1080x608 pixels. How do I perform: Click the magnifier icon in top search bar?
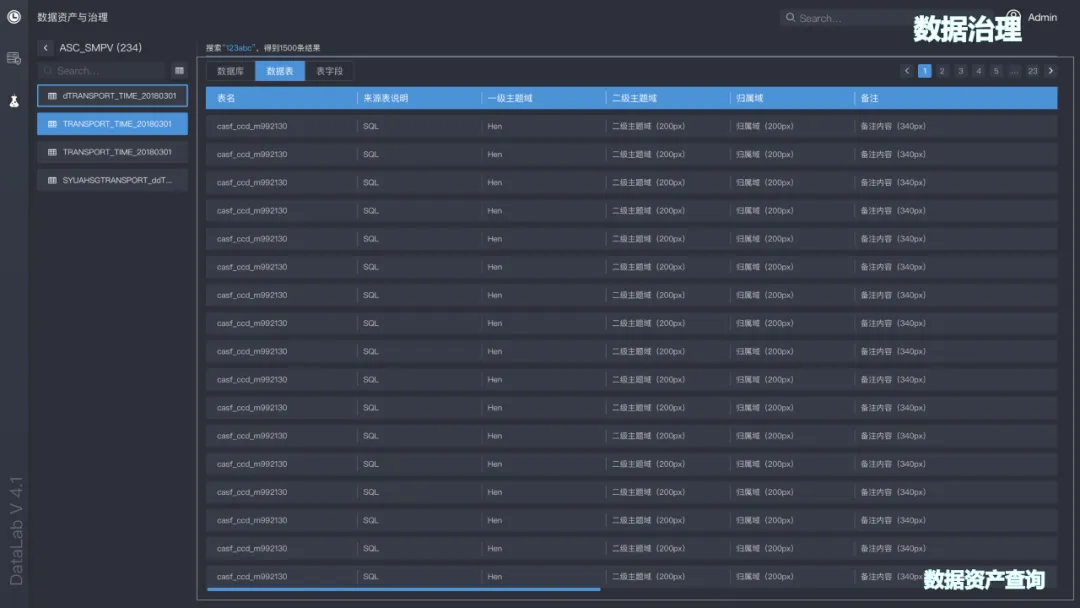pos(790,17)
